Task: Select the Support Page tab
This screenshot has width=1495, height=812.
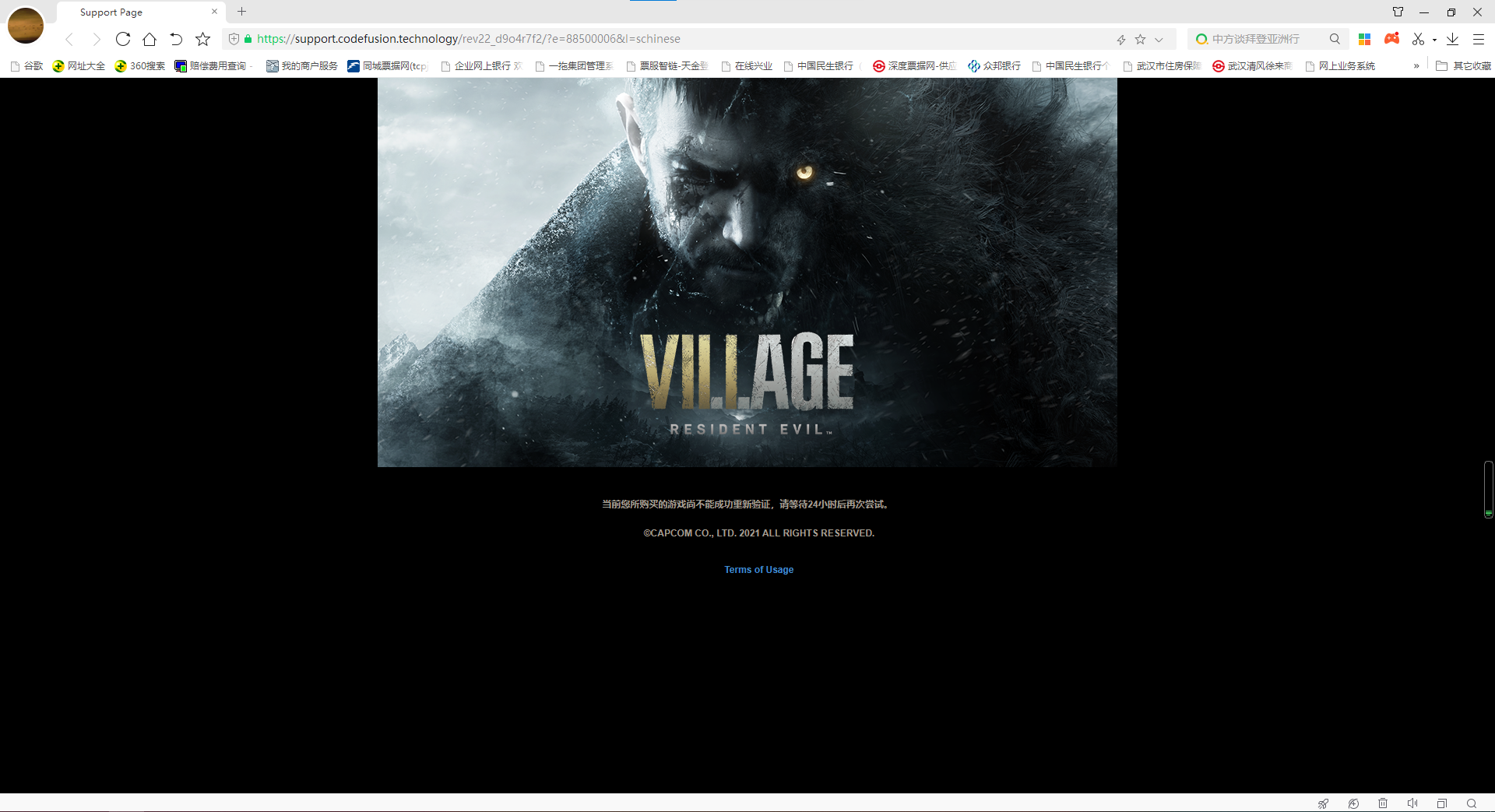Action: click(x=140, y=12)
